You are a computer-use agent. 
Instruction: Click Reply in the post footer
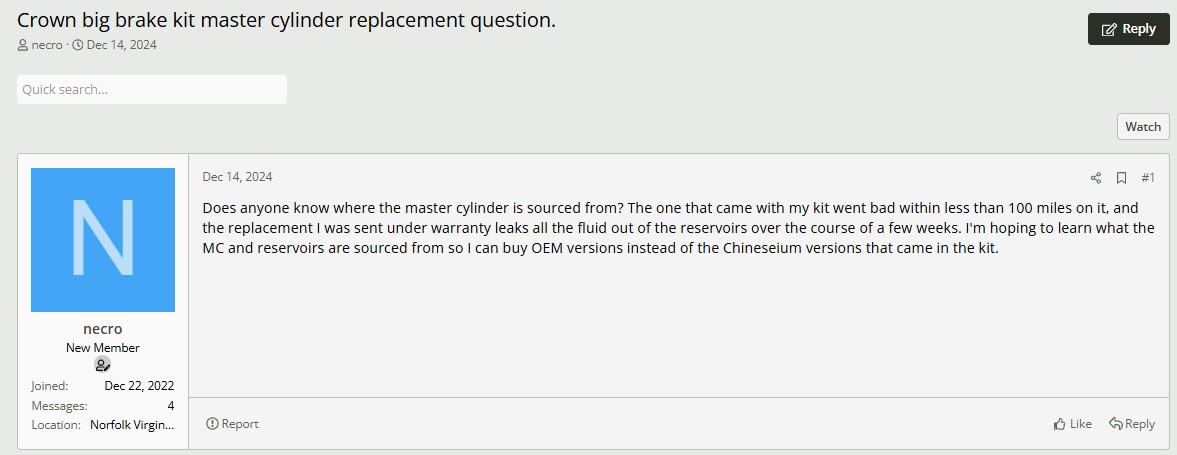pyautogui.click(x=1132, y=424)
